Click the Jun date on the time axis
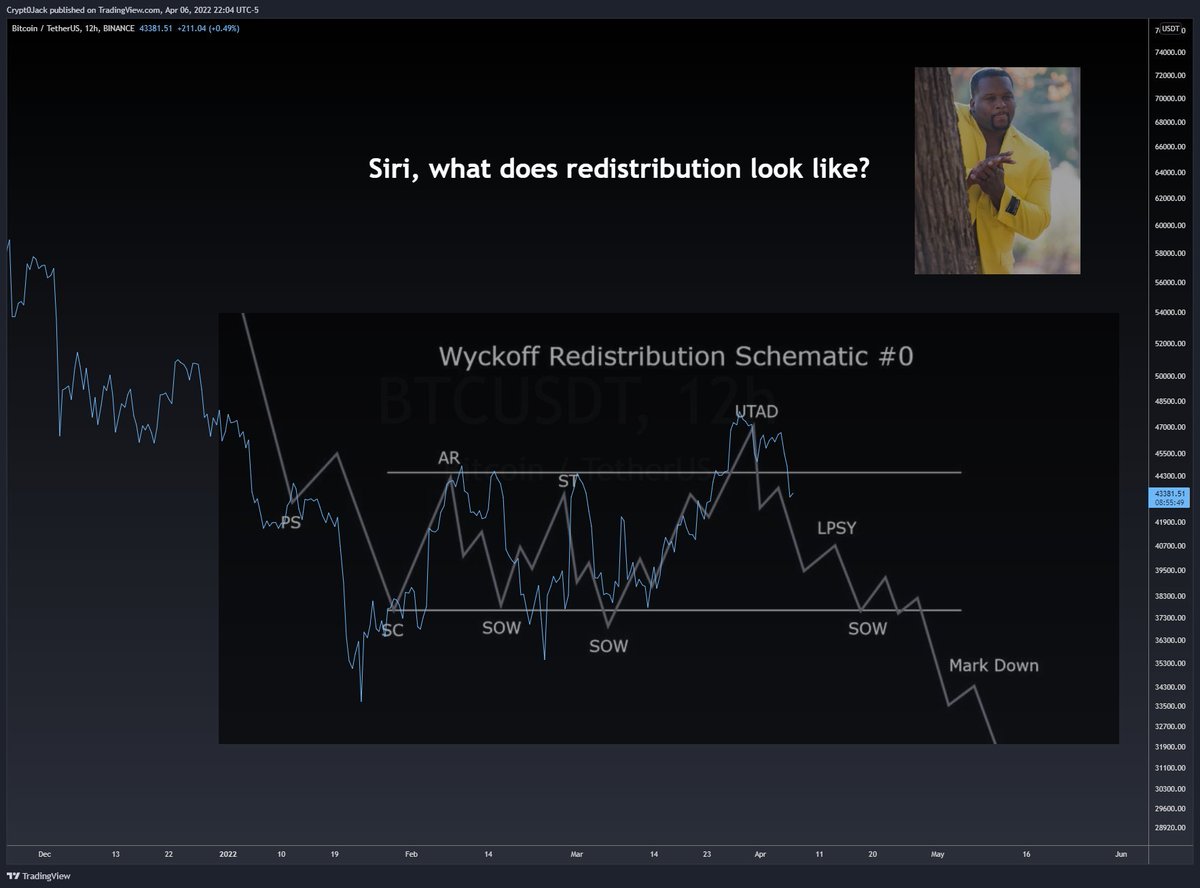 [1121, 854]
